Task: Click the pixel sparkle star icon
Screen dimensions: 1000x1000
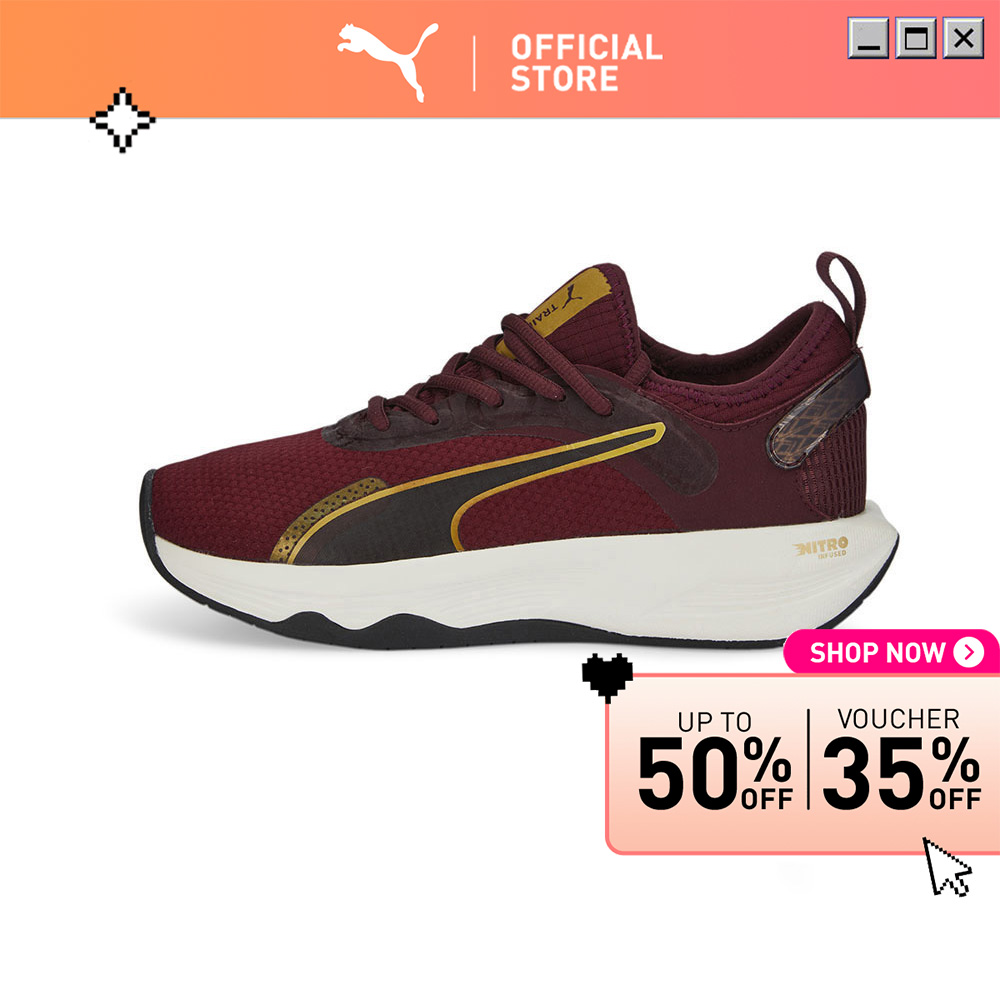Action: (x=122, y=120)
